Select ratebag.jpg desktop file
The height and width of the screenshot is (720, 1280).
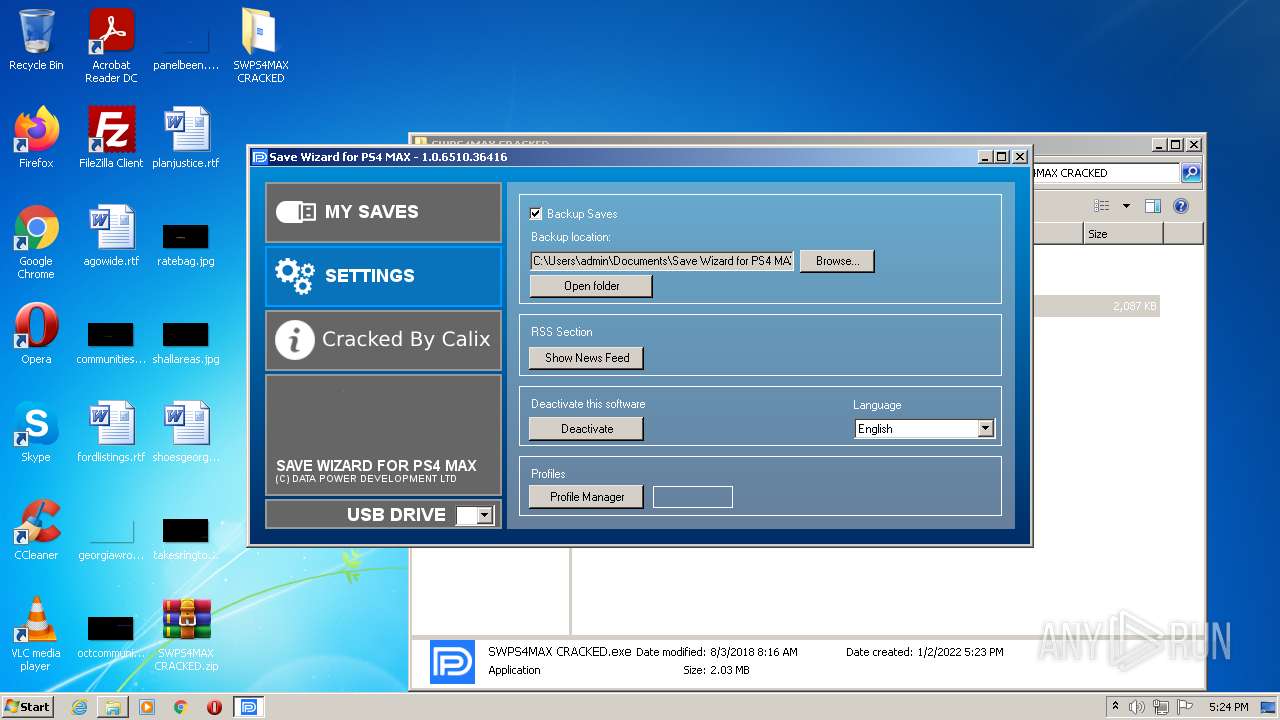(x=186, y=246)
